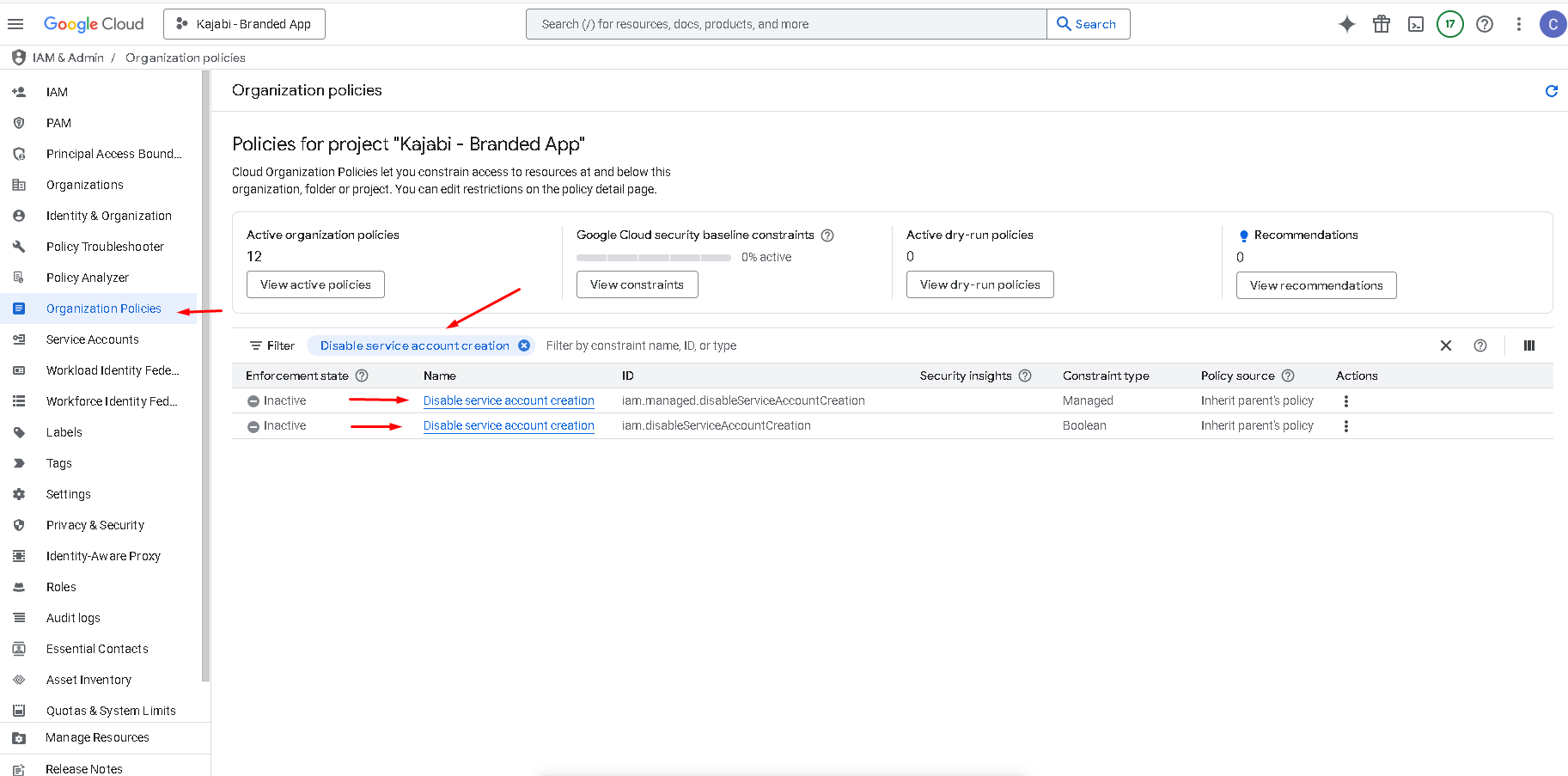
Task: Open the managed Disable service account creation link
Action: click(509, 400)
